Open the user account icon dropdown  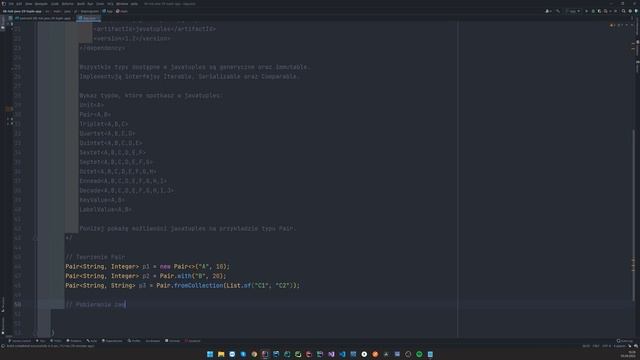click(548, 11)
